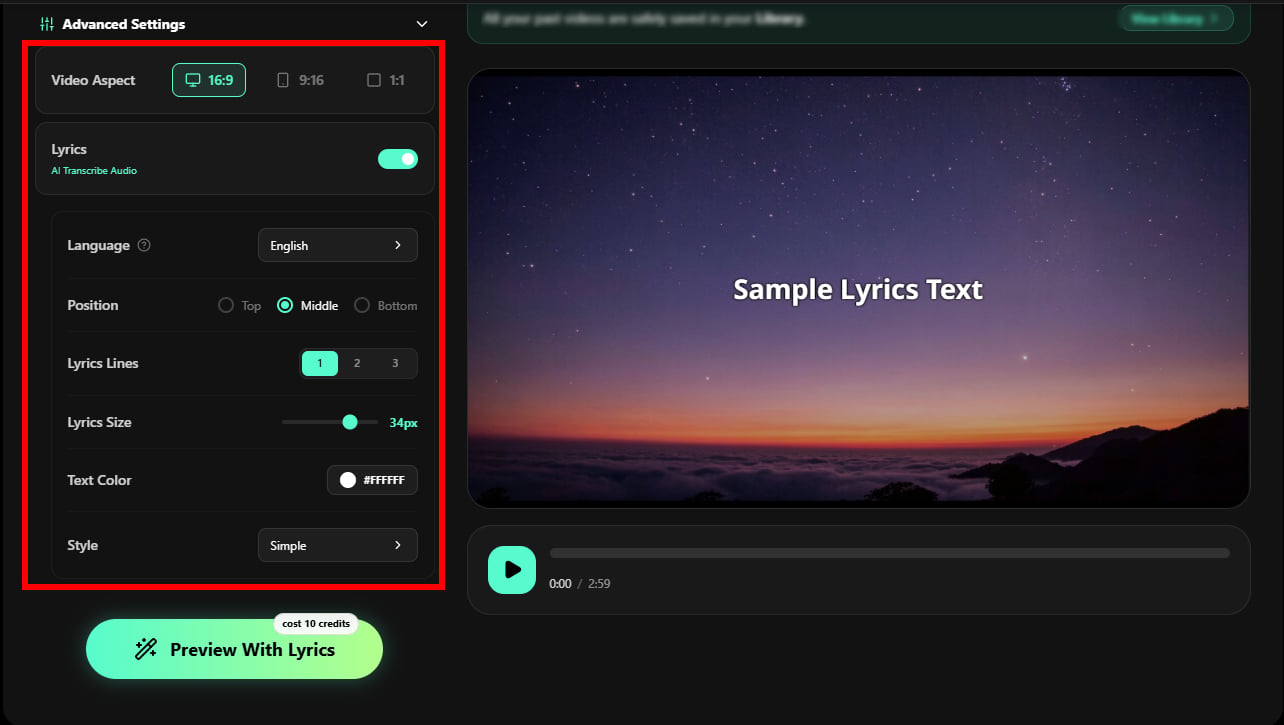
Task: Set Lyrics Lines to 3
Action: click(x=395, y=363)
